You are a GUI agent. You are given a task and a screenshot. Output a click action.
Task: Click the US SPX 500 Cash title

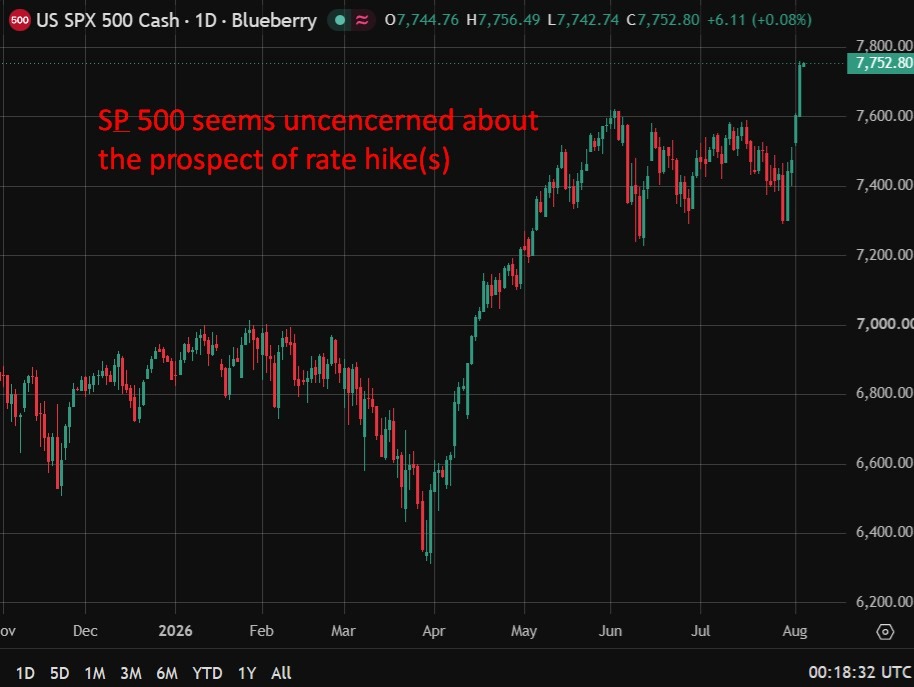tap(108, 20)
